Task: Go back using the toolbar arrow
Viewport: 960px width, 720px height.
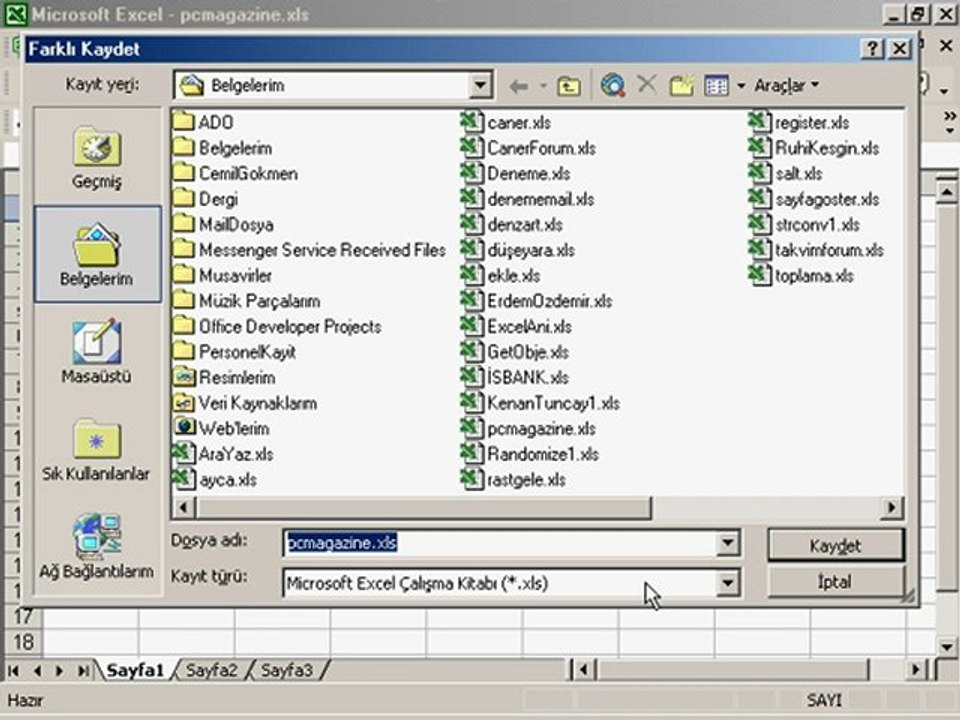Action: [519, 86]
